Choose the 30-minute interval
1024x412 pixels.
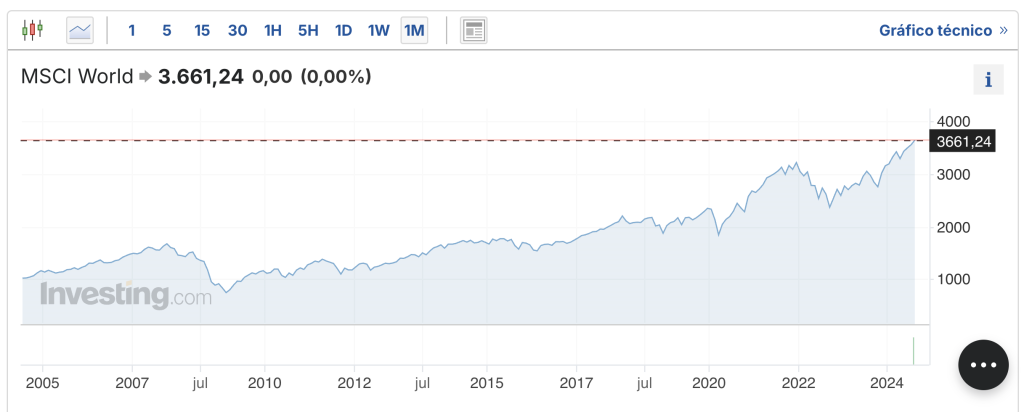coord(237,30)
